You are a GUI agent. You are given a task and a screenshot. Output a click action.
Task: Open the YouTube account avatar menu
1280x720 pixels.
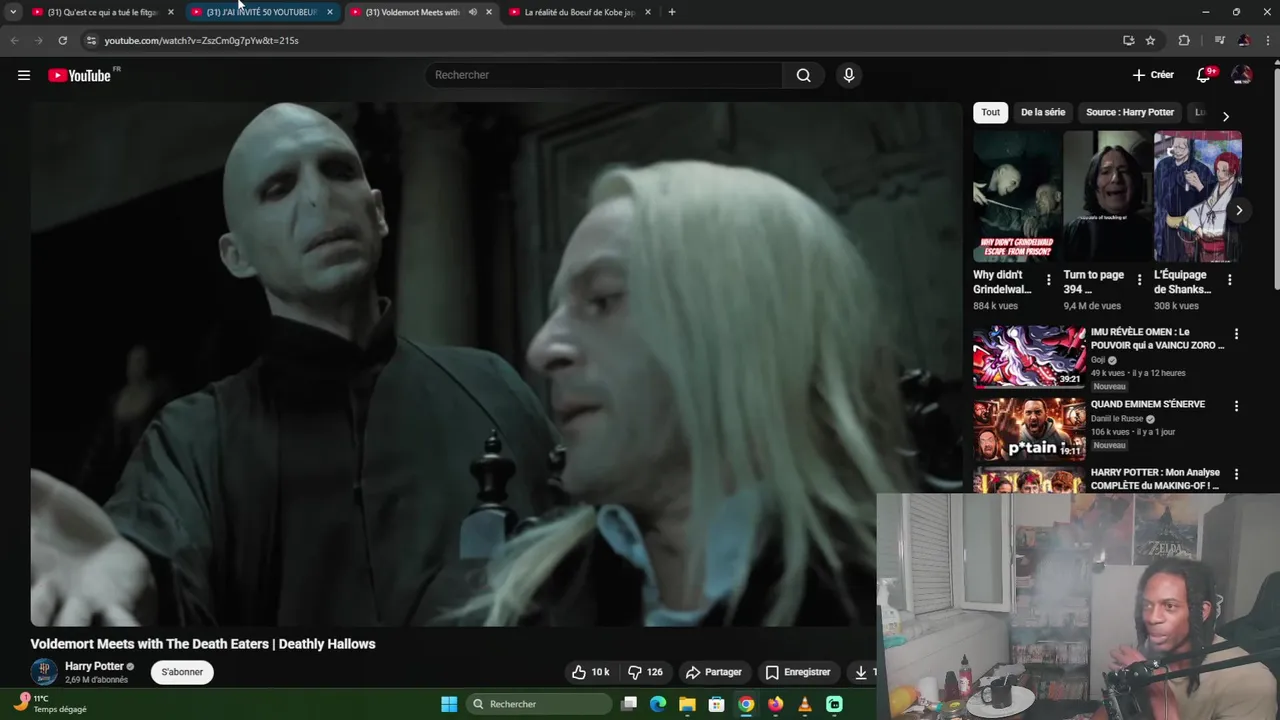coord(1242,75)
